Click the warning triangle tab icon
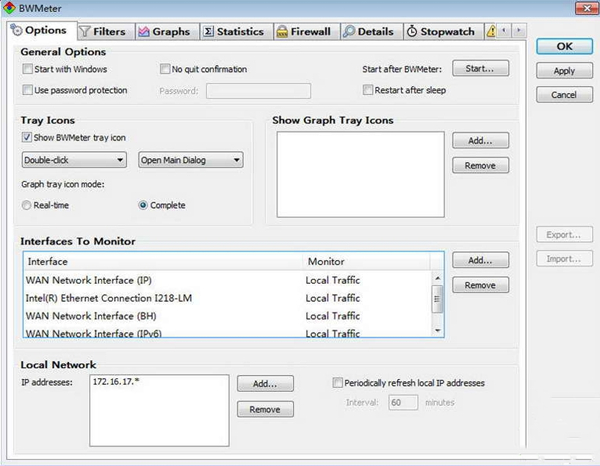 pos(492,32)
